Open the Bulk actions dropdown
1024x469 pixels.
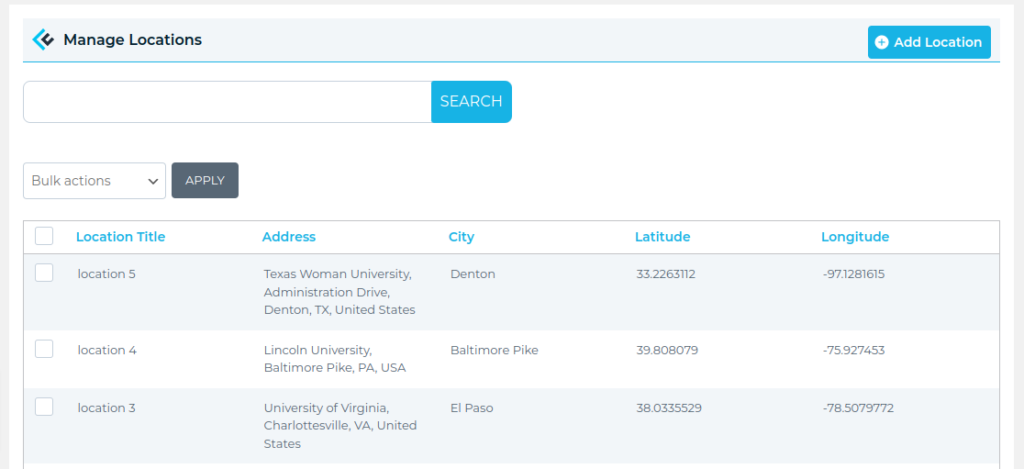click(94, 181)
